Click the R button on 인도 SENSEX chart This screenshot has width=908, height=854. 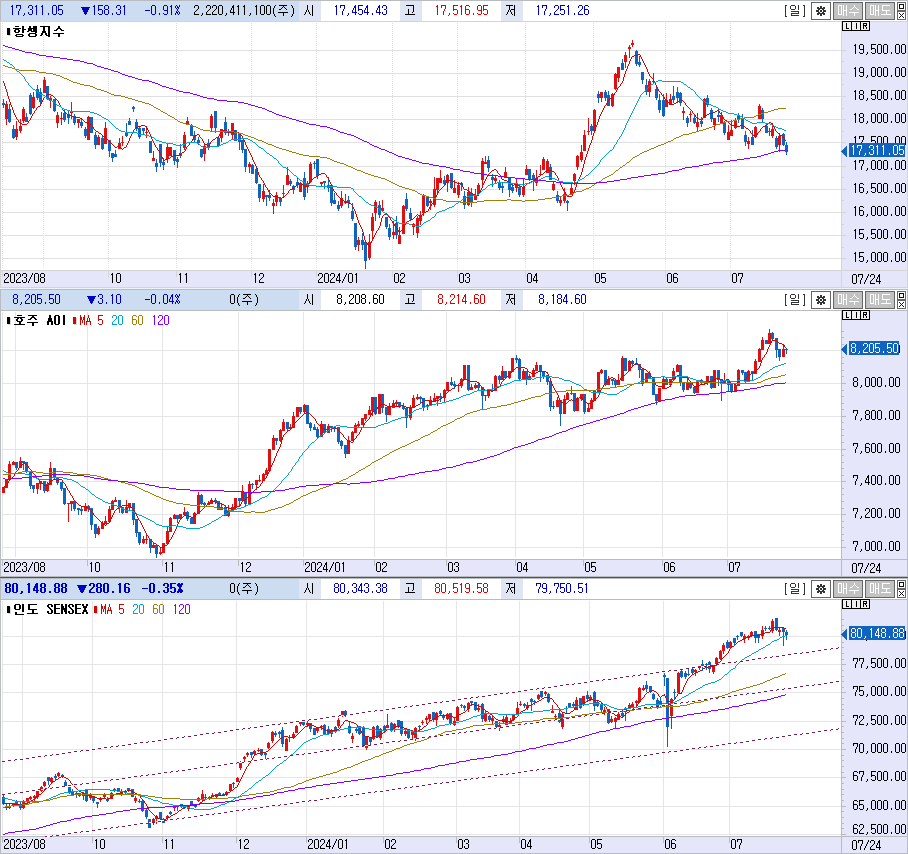tap(865, 604)
